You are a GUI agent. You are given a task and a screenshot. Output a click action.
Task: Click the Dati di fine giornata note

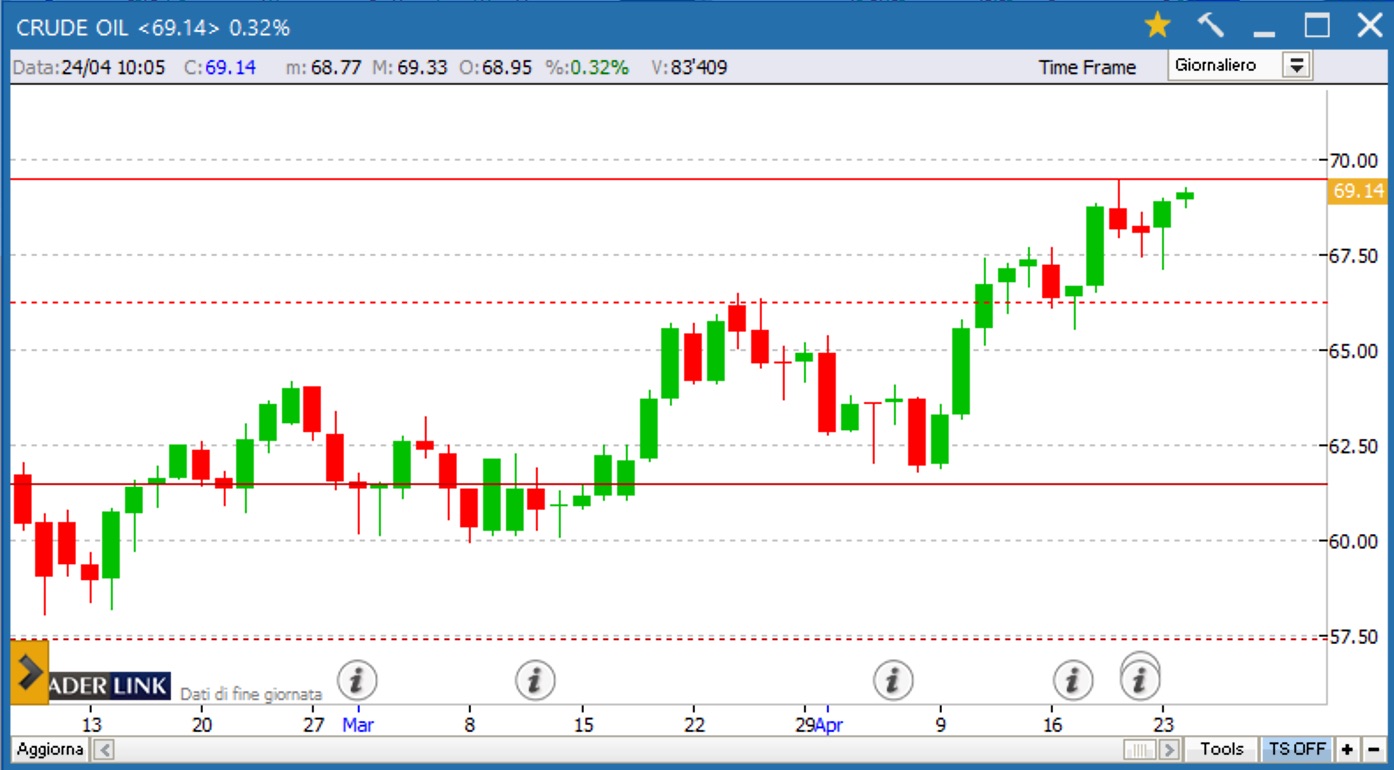click(251, 693)
